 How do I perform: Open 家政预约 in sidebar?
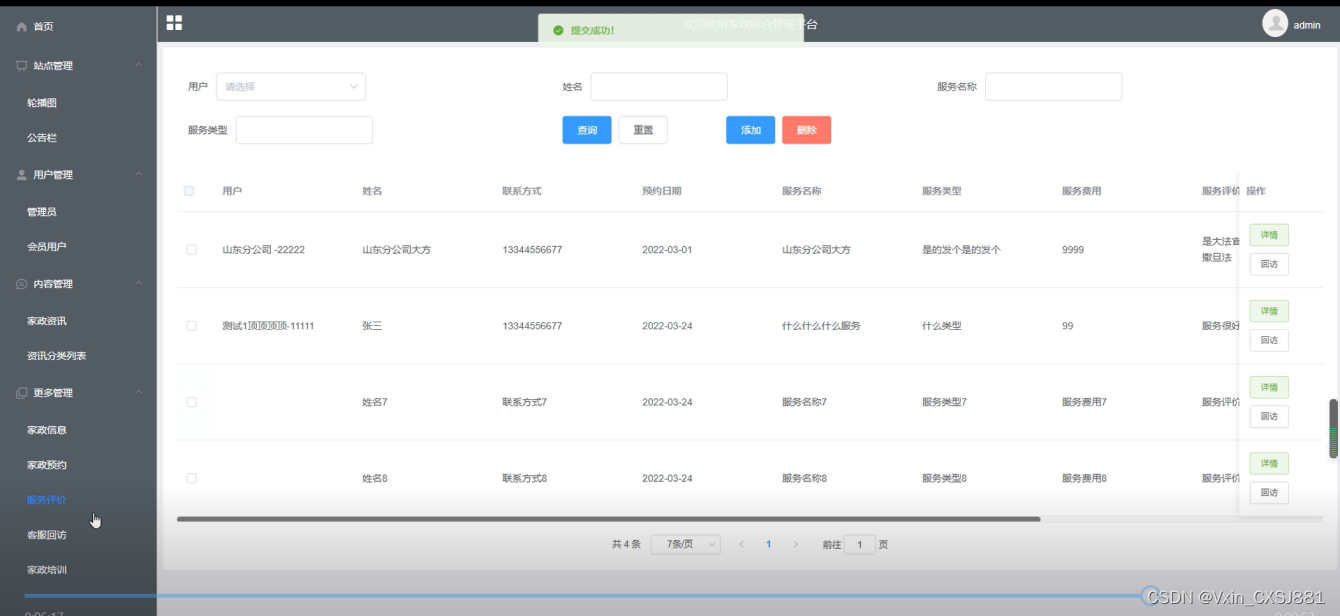click(47, 465)
